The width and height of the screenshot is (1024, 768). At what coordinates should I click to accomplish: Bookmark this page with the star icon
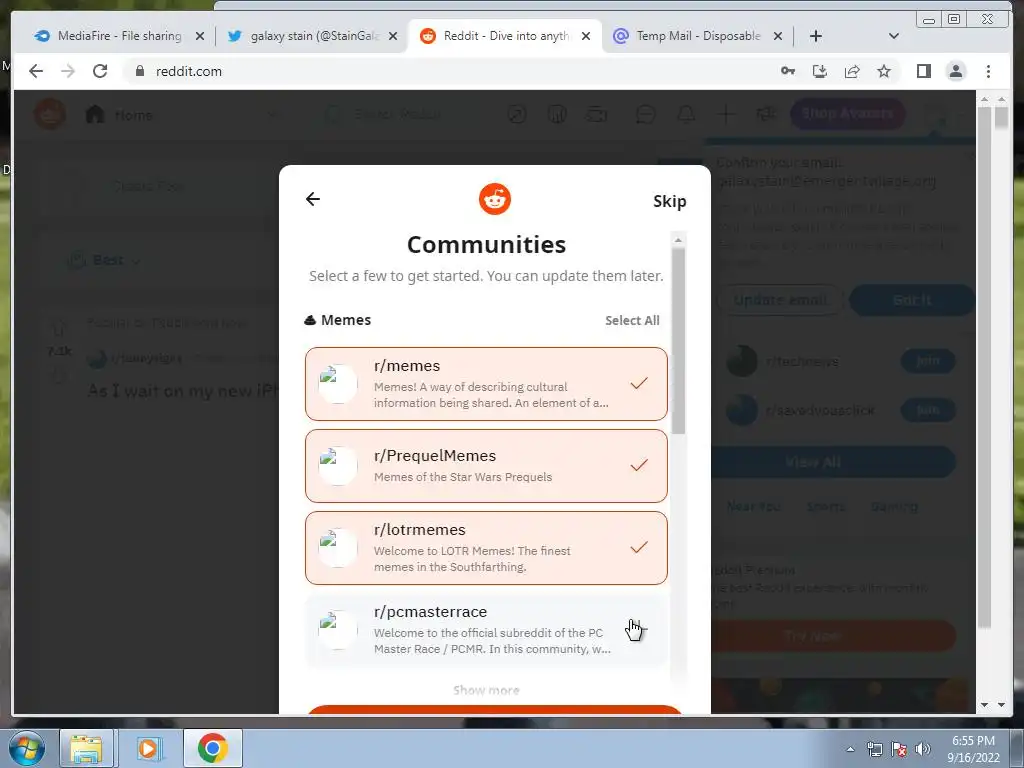(884, 71)
